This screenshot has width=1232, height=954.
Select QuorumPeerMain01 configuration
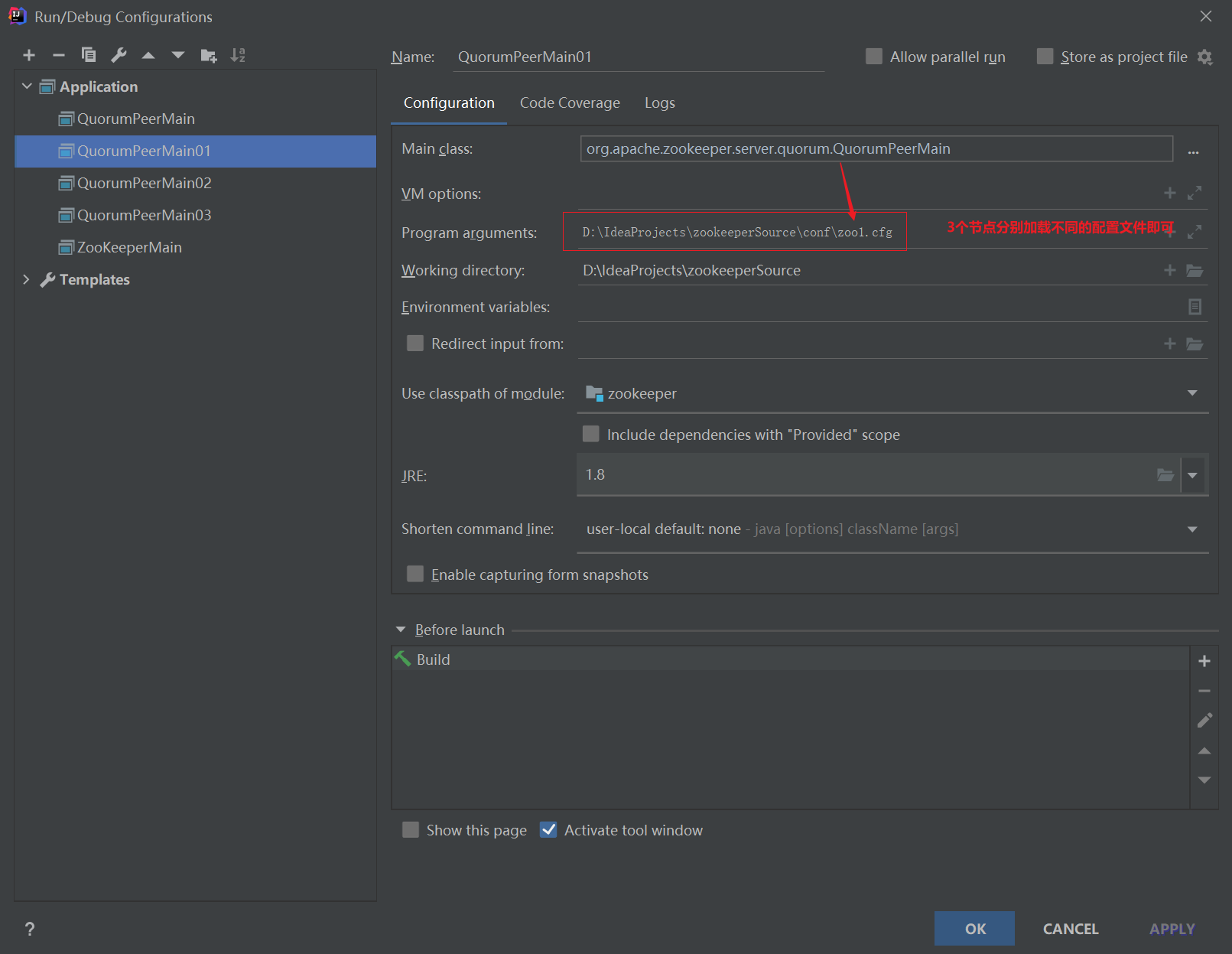point(195,151)
